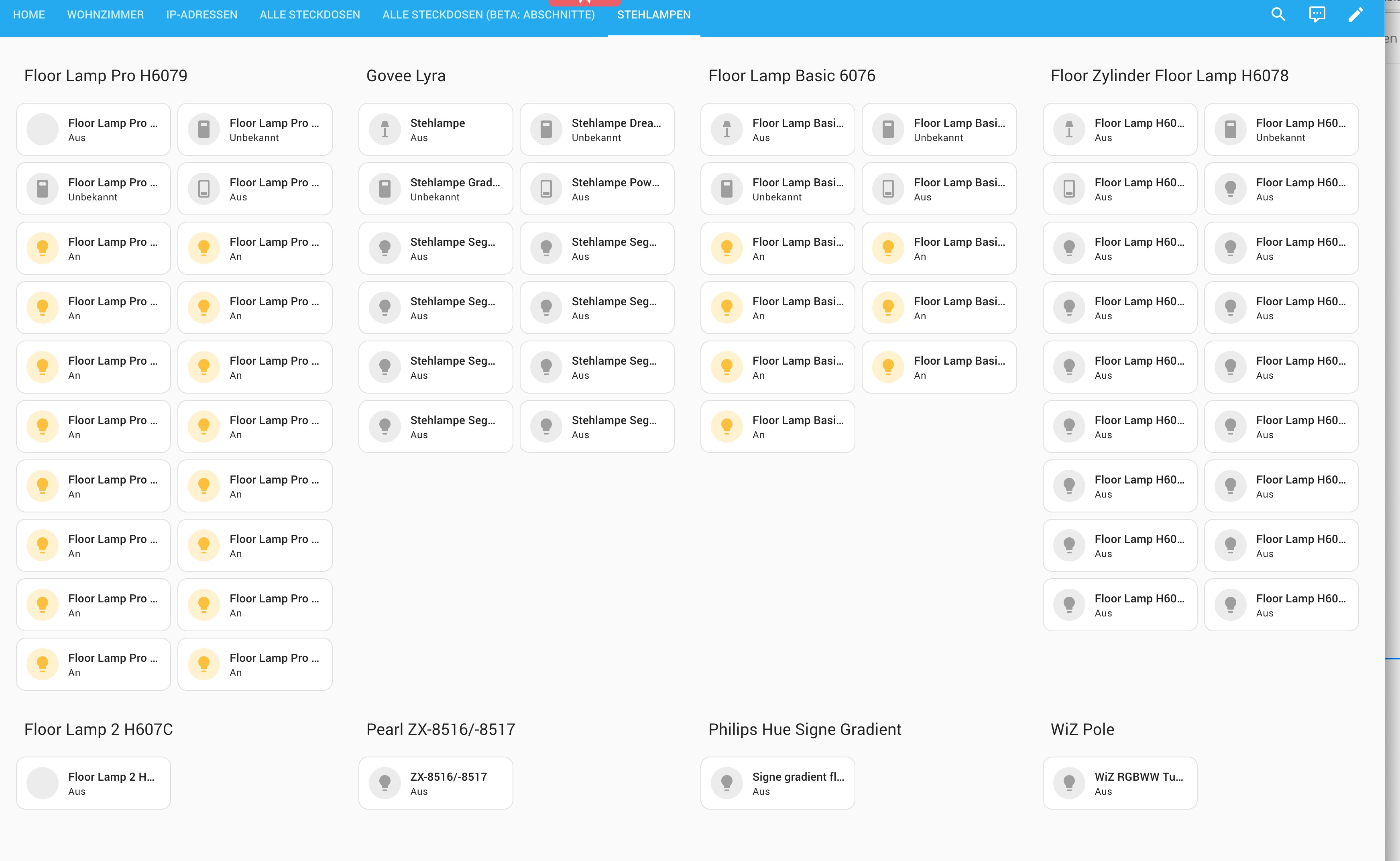Open the assist chat icon
The height and width of the screenshot is (861, 1400).
pos(1317,14)
